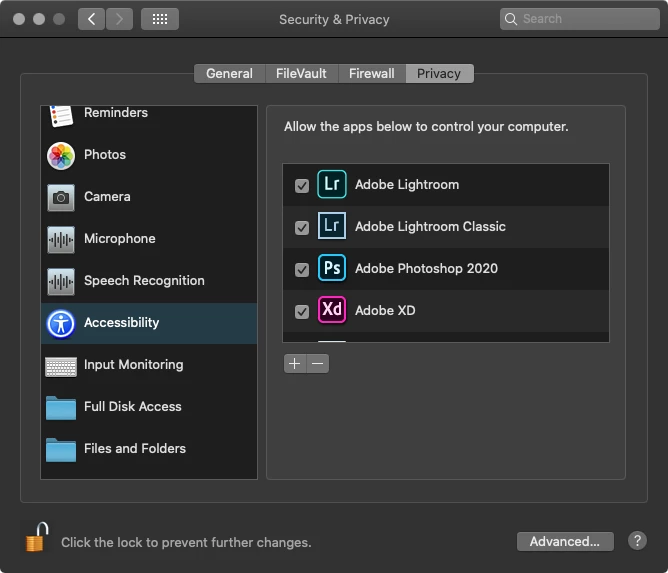This screenshot has width=668, height=573.
Task: Choose the Camera label
Action: point(107,196)
